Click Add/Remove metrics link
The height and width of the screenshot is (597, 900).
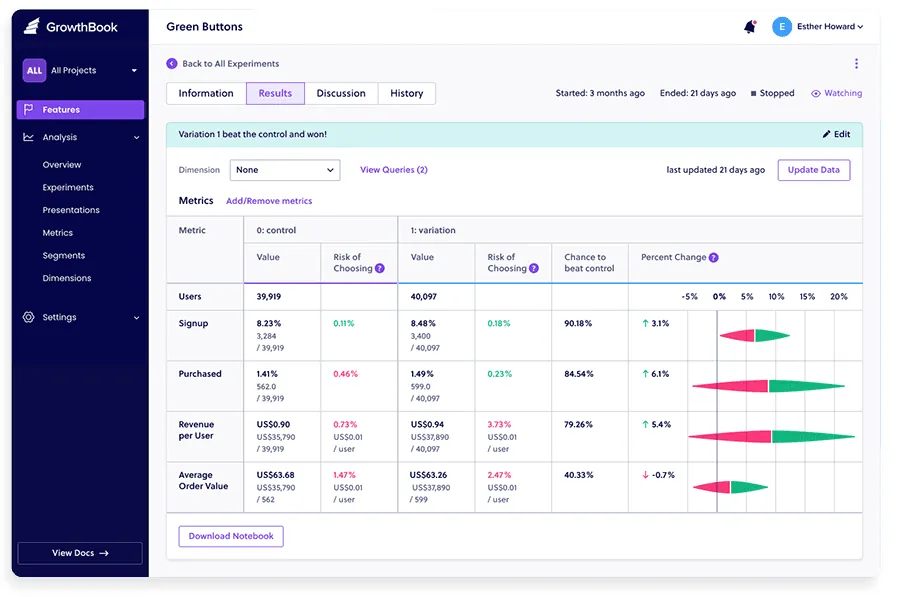[x=269, y=201]
